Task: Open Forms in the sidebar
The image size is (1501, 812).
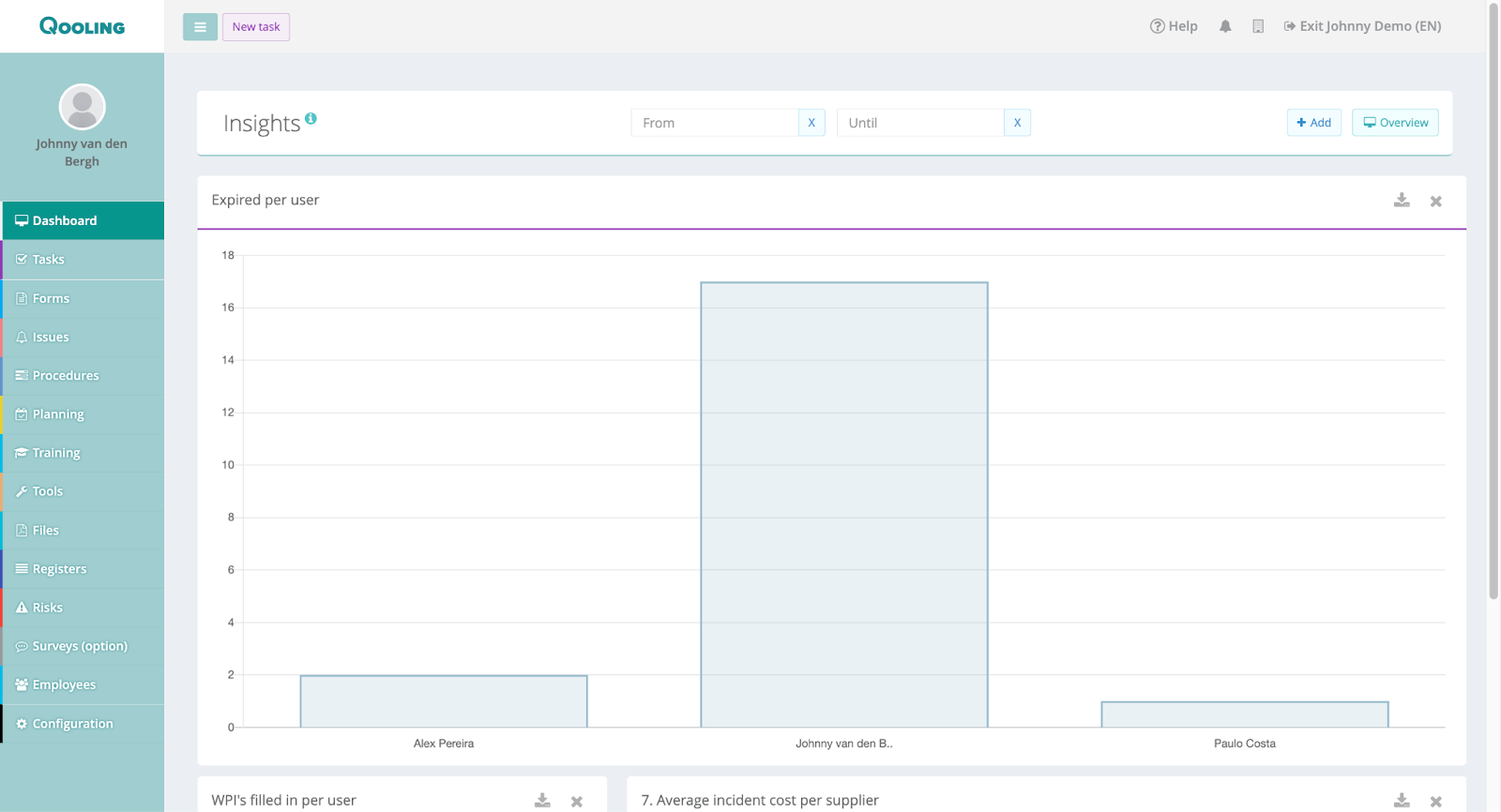Action: coord(83,298)
